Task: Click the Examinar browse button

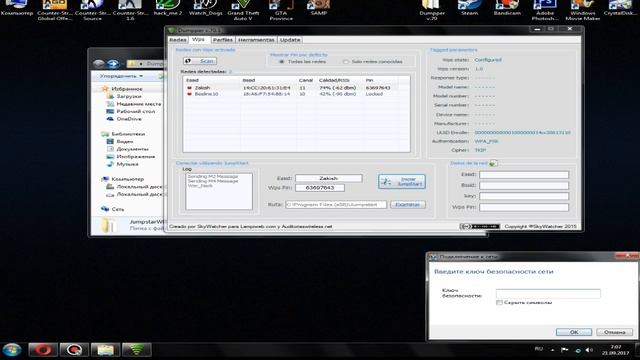Action: point(408,204)
